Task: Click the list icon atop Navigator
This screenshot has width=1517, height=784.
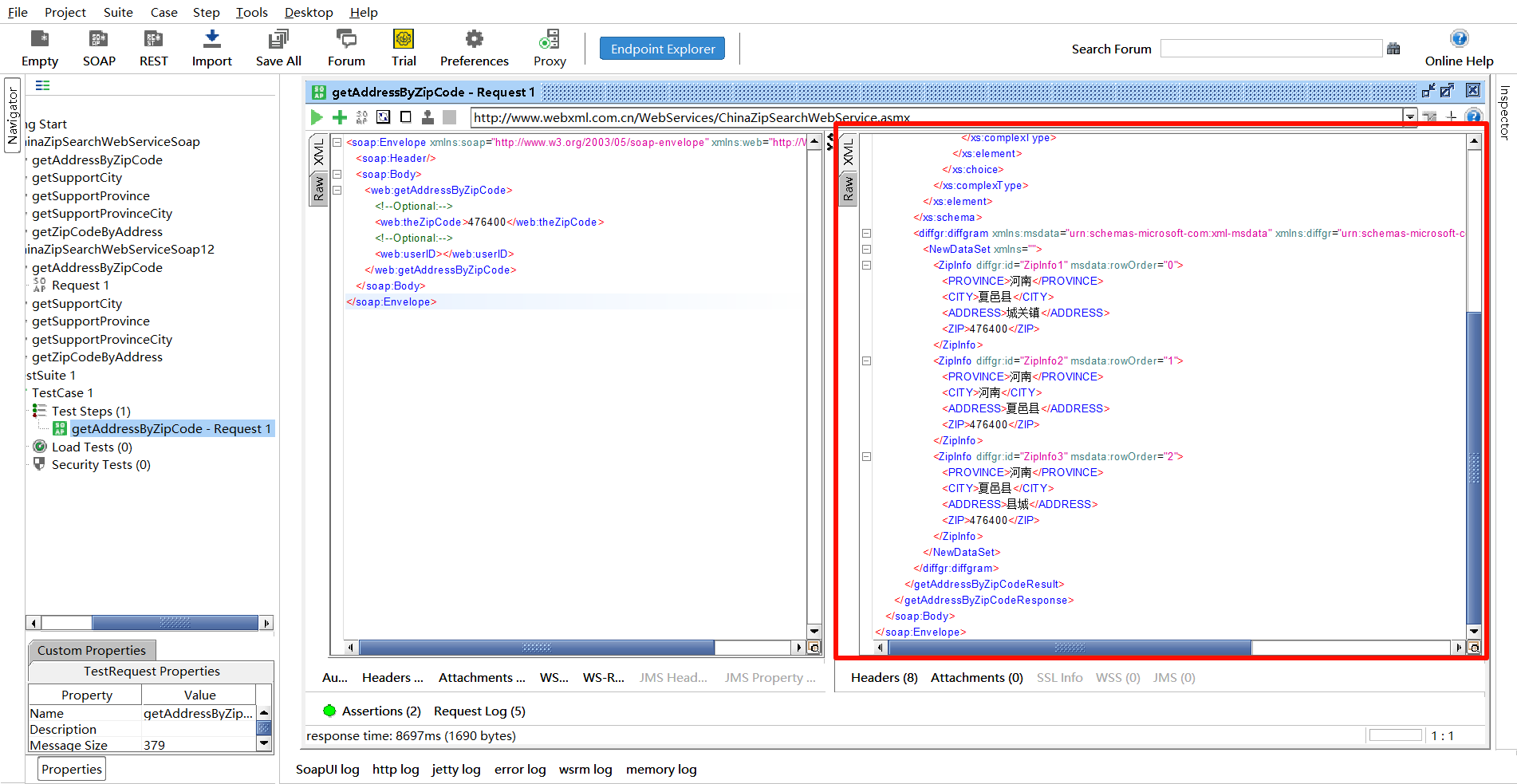Action: coord(43,85)
